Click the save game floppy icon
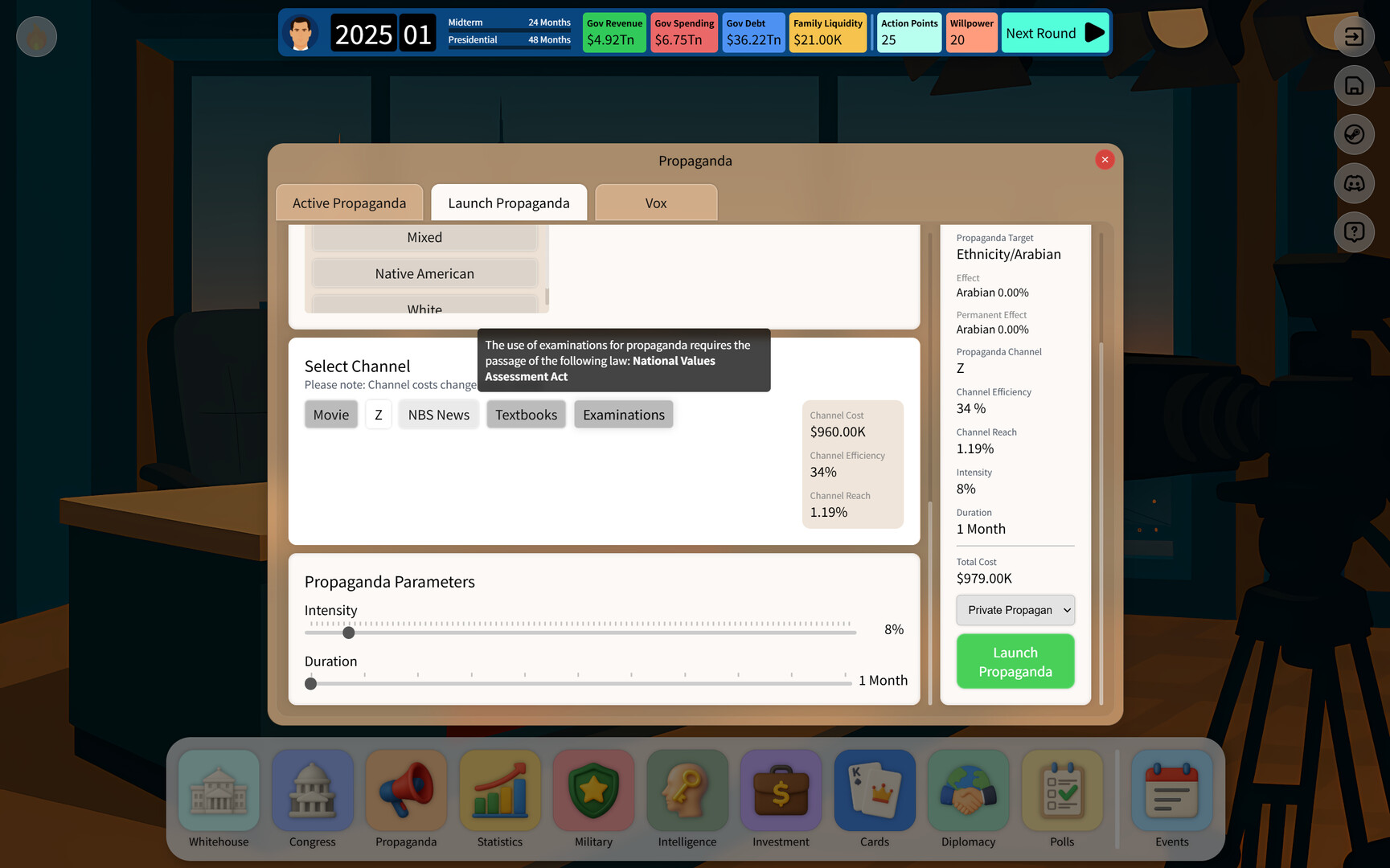 tap(1354, 85)
